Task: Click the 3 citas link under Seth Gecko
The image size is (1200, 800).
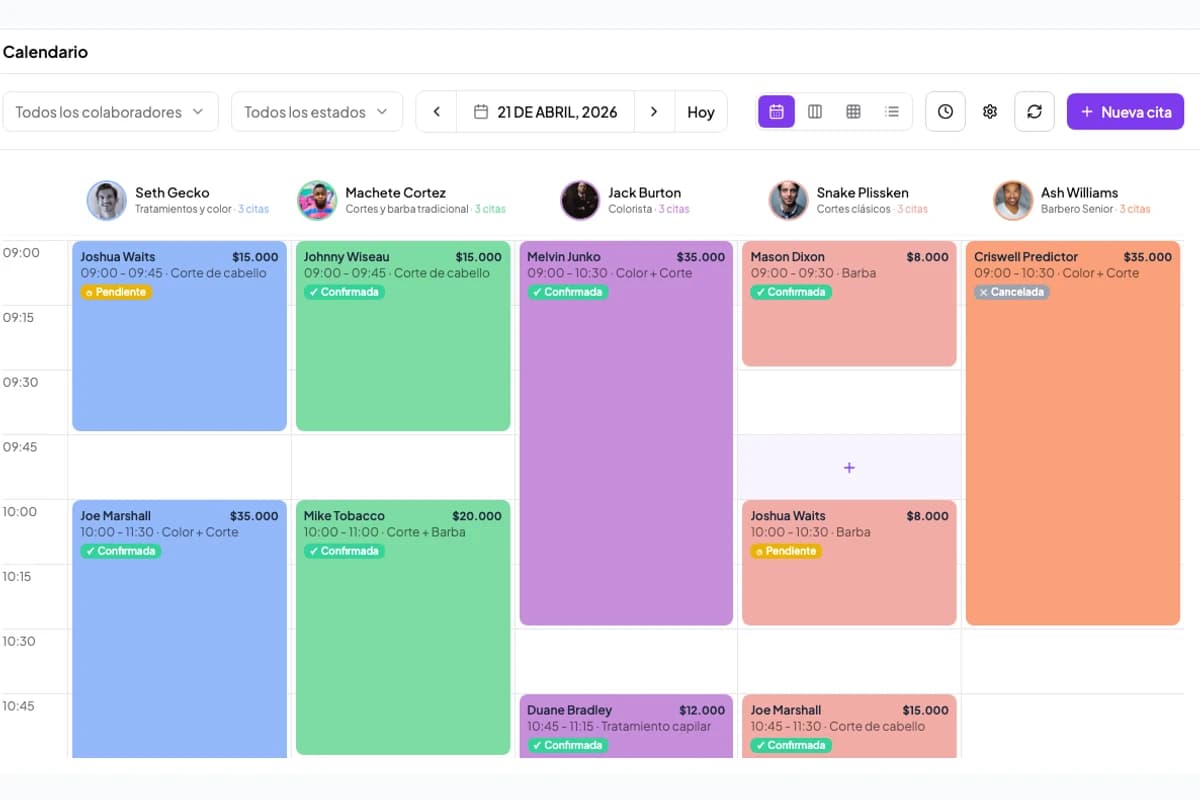Action: pyautogui.click(x=253, y=210)
